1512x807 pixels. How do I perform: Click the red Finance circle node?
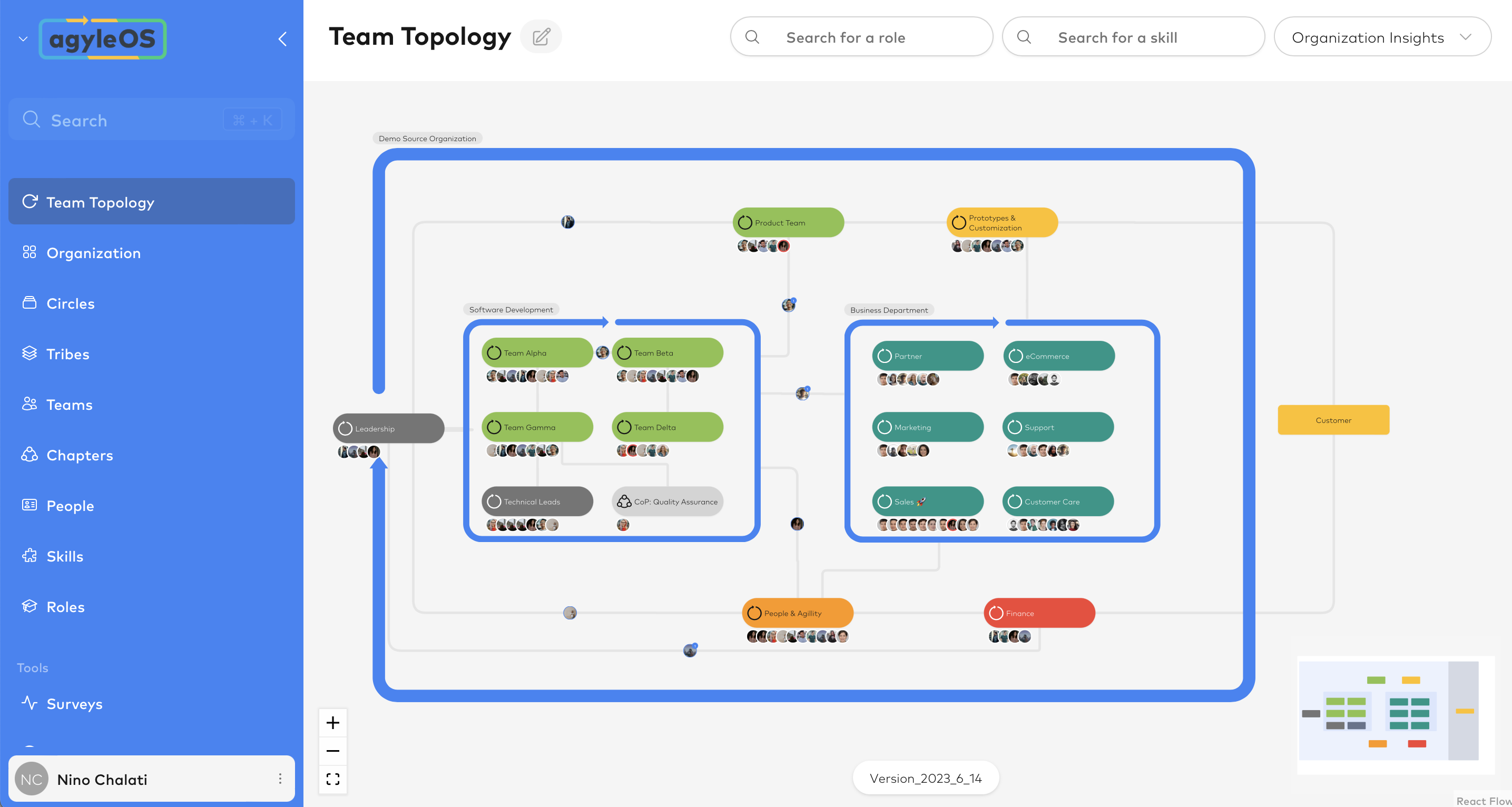[1039, 613]
